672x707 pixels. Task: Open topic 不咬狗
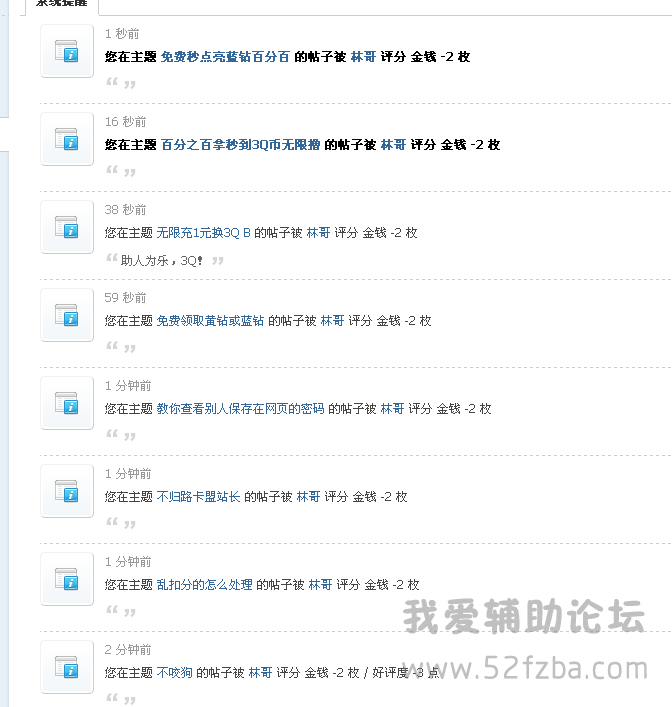[174, 672]
